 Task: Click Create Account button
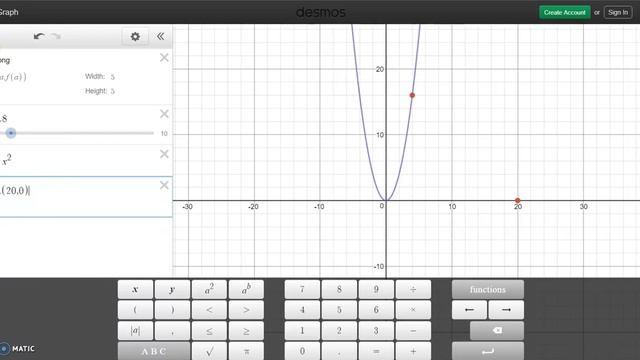(x=564, y=12)
